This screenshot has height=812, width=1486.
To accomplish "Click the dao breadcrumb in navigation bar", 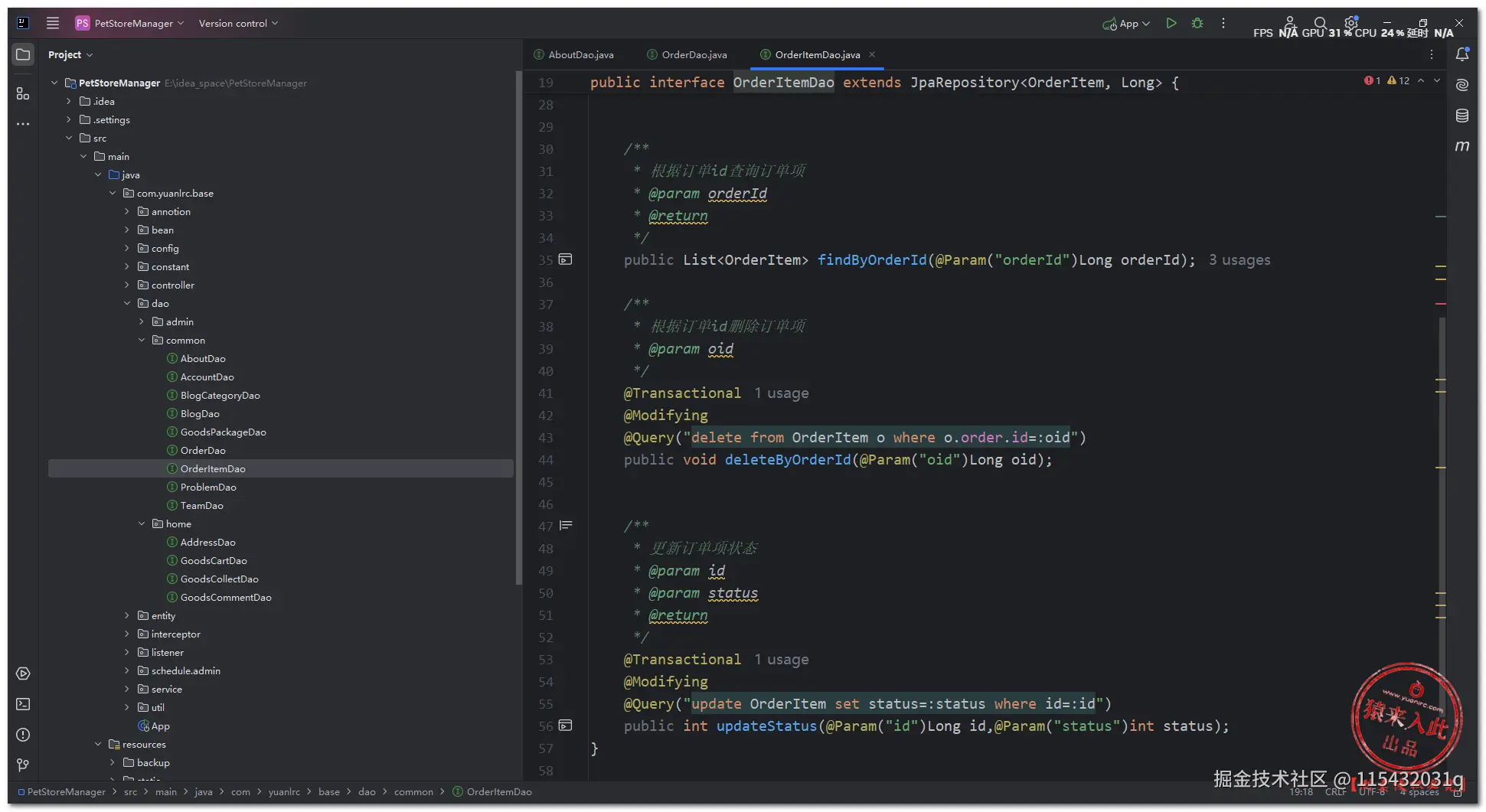I will tap(367, 791).
